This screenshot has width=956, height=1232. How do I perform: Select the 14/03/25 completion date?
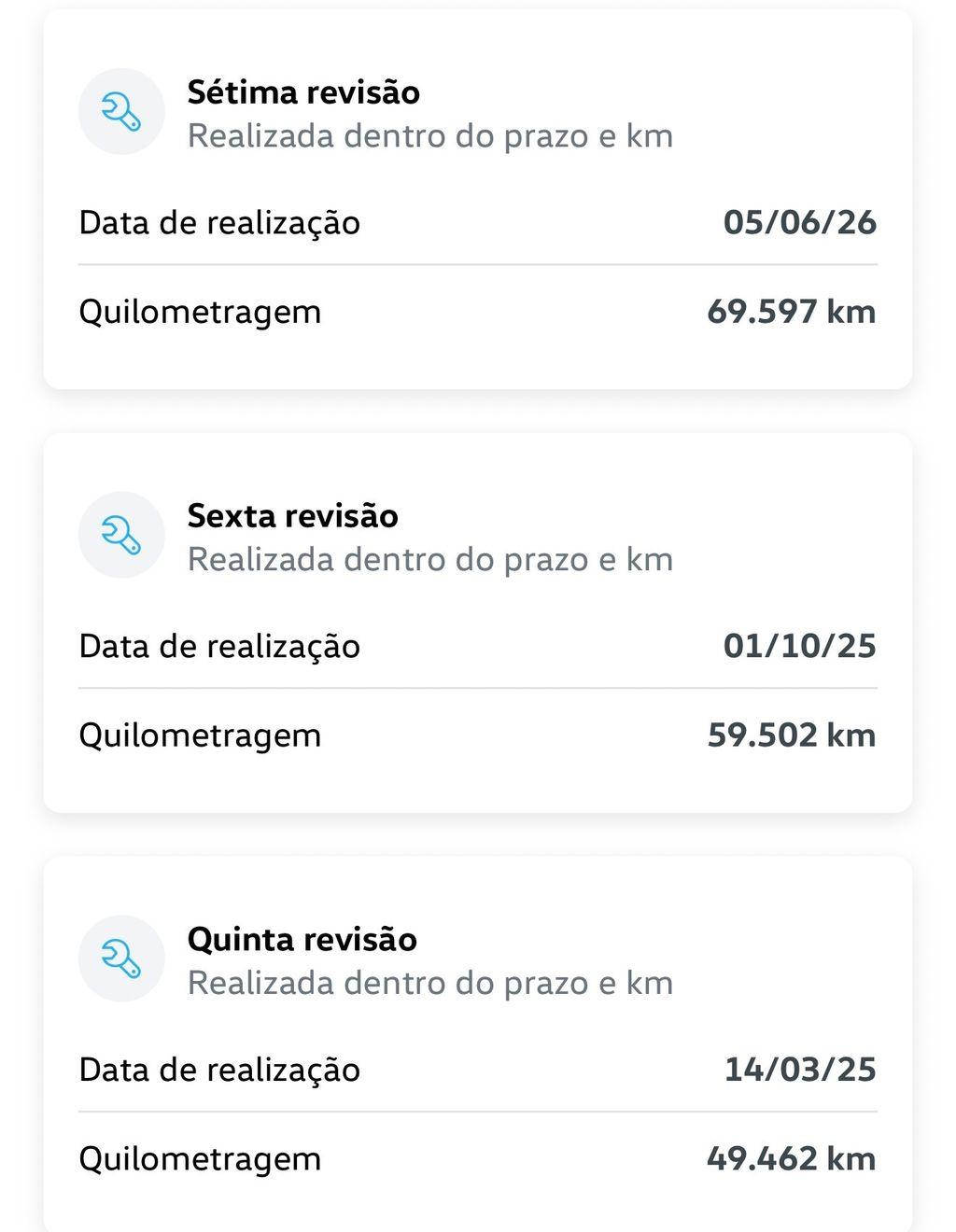coord(800,1071)
